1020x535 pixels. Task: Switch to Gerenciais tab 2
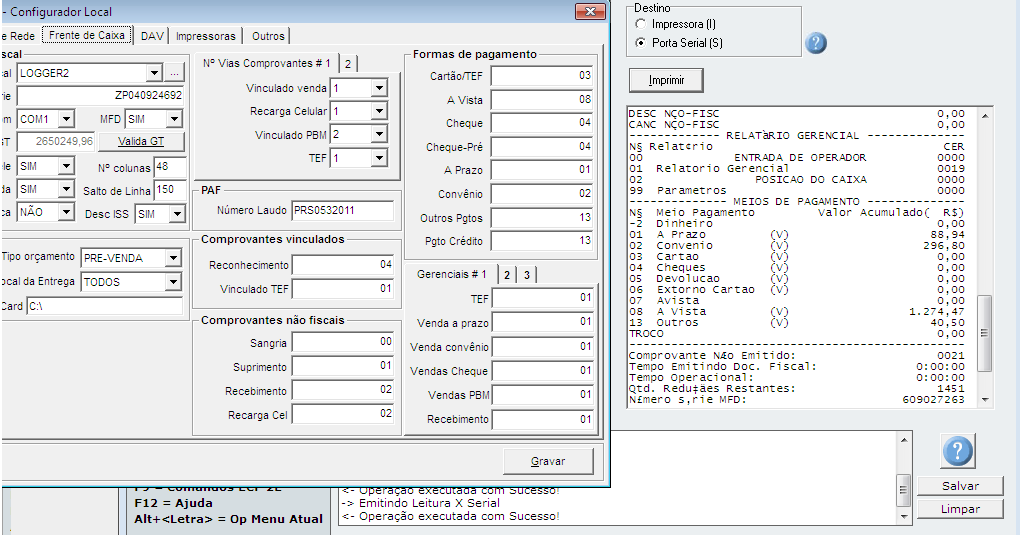(507, 275)
